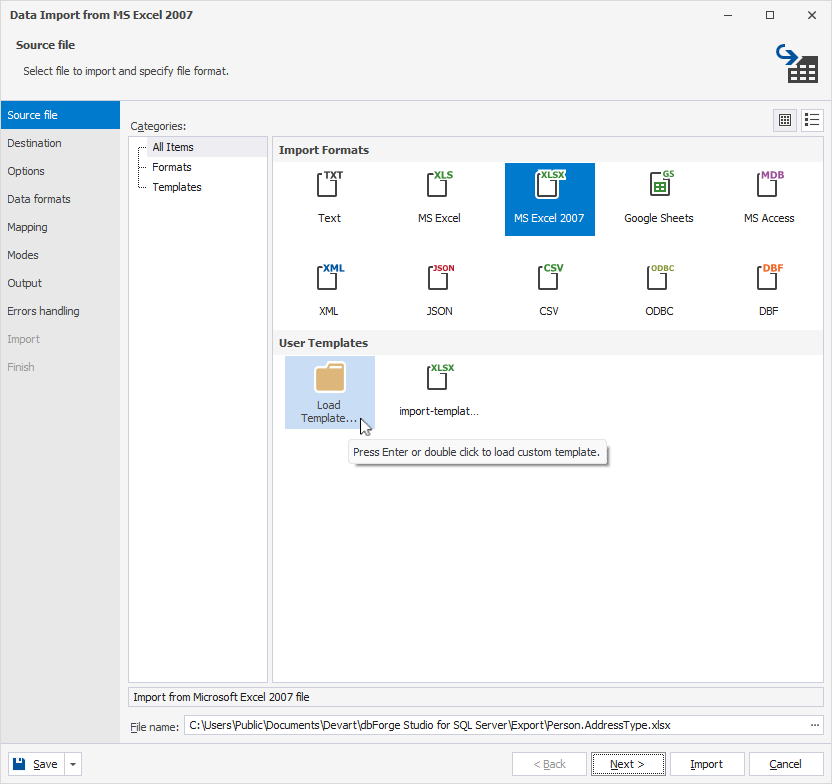Click the Import Formats group header
832x784 pixels.
[x=548, y=150]
